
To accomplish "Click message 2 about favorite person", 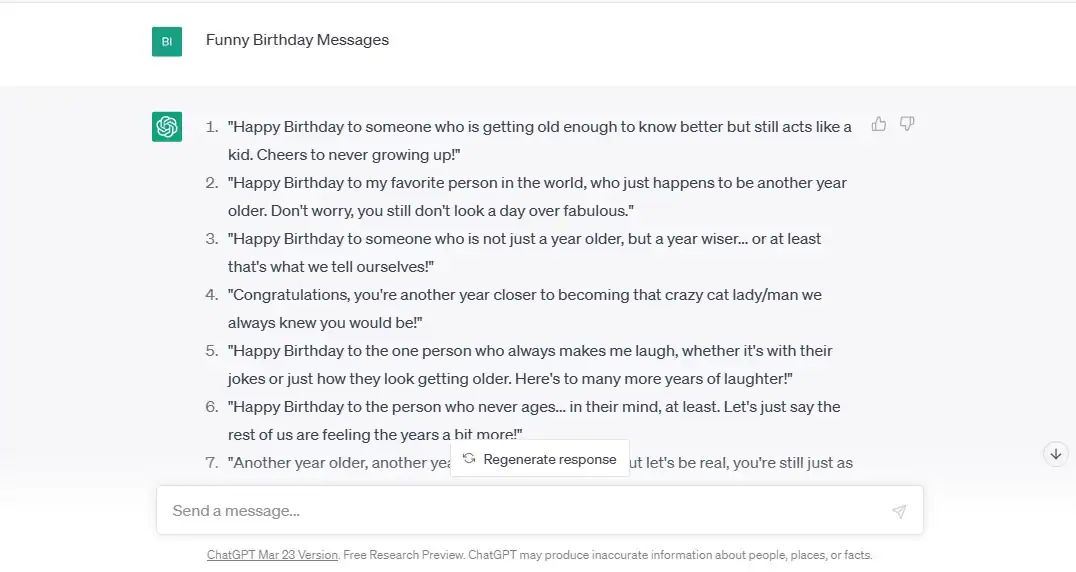I will click(537, 197).
